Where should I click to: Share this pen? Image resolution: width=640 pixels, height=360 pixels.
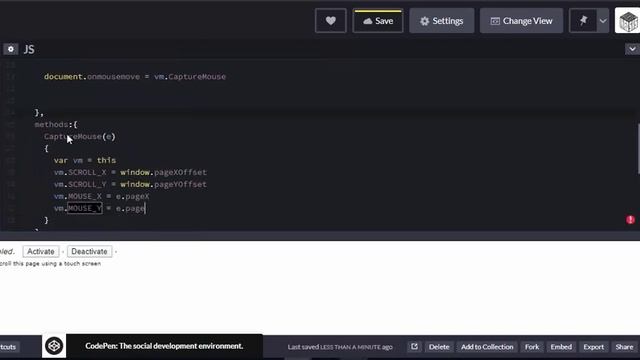pos(624,347)
